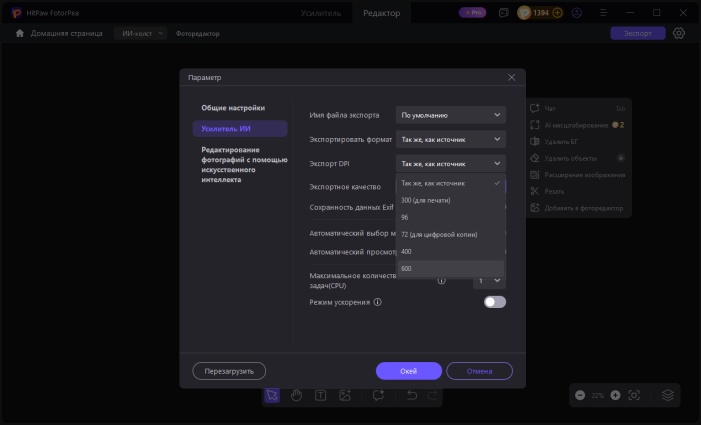Choose the 300 (для печати) option
Screen dimensions: 701x425
tap(451, 200)
